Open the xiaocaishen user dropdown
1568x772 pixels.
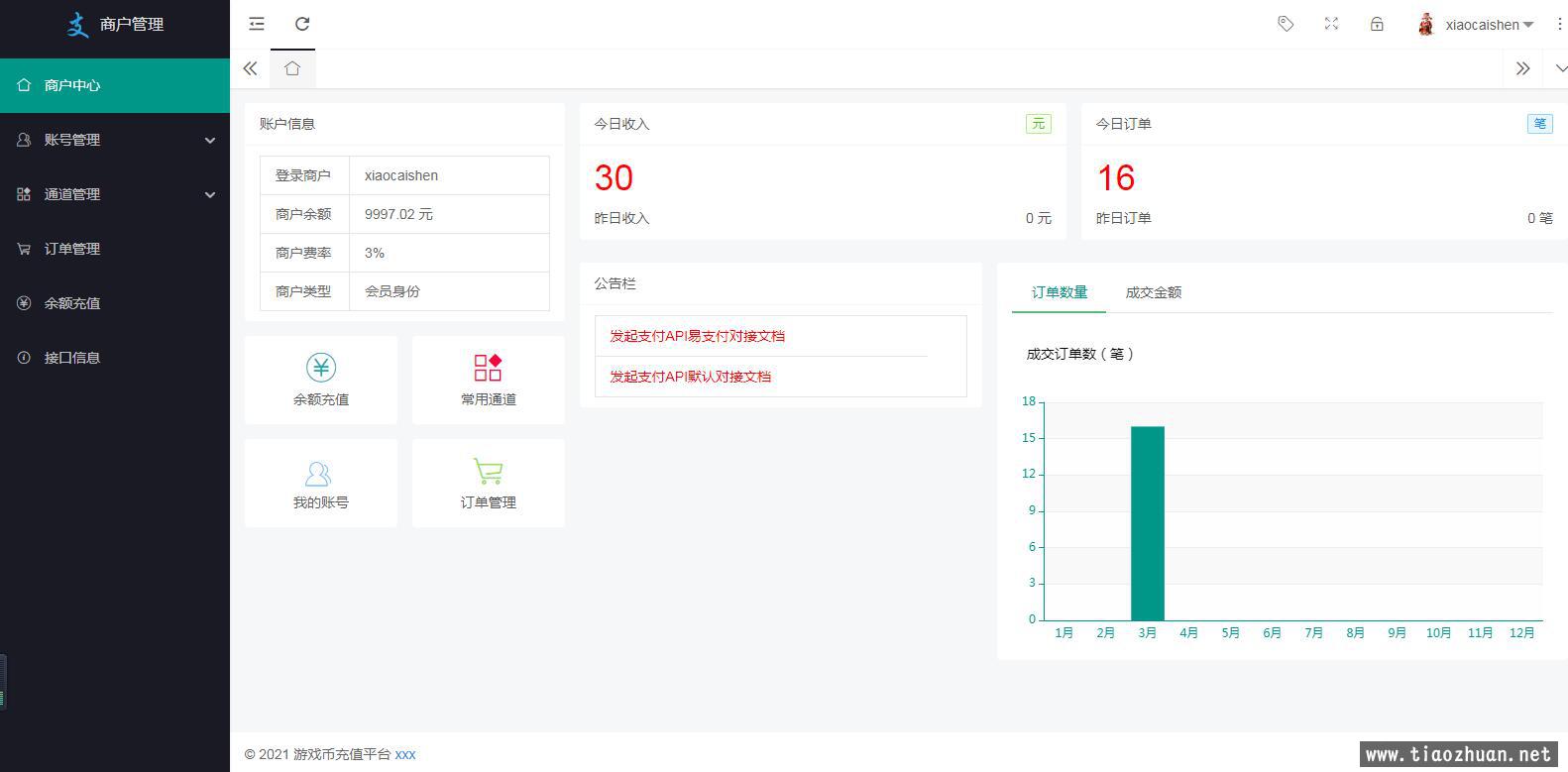pyautogui.click(x=1481, y=25)
